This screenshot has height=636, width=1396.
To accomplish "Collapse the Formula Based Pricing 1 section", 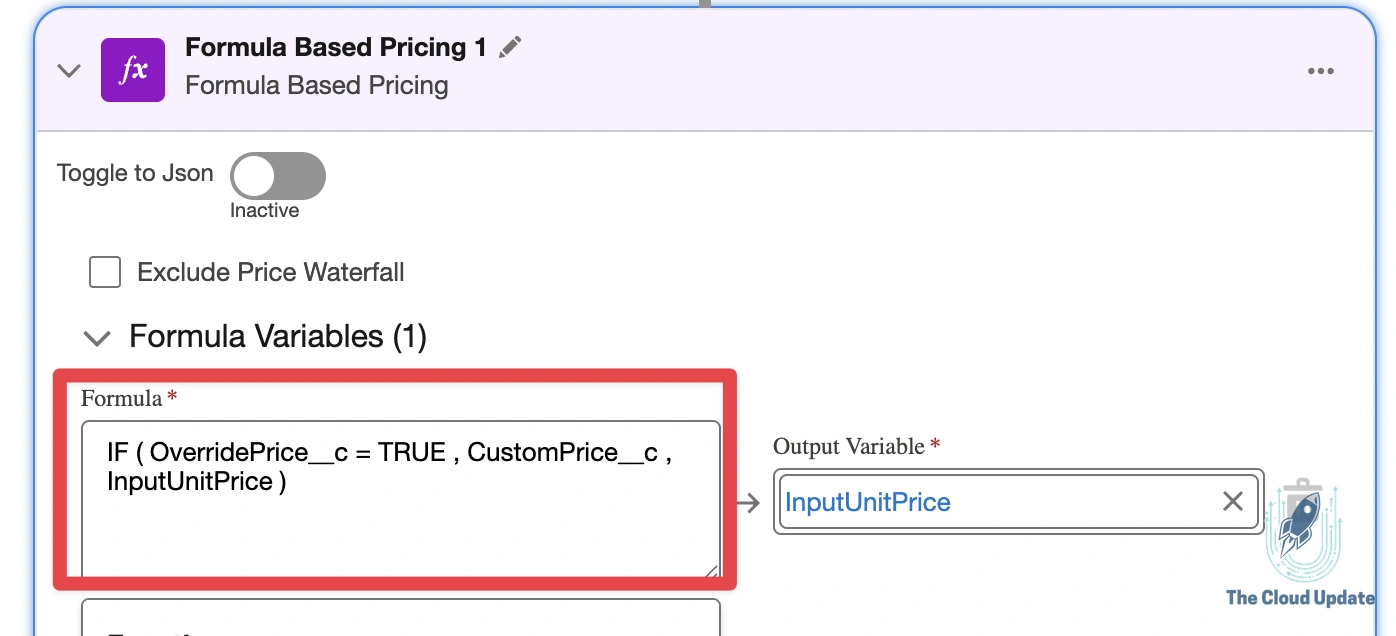I will [68, 70].
